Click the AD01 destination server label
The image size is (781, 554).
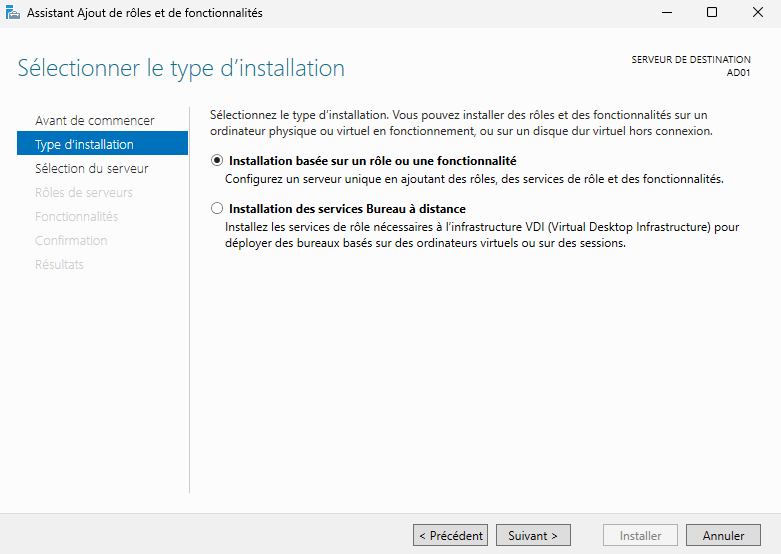pyautogui.click(x=738, y=72)
